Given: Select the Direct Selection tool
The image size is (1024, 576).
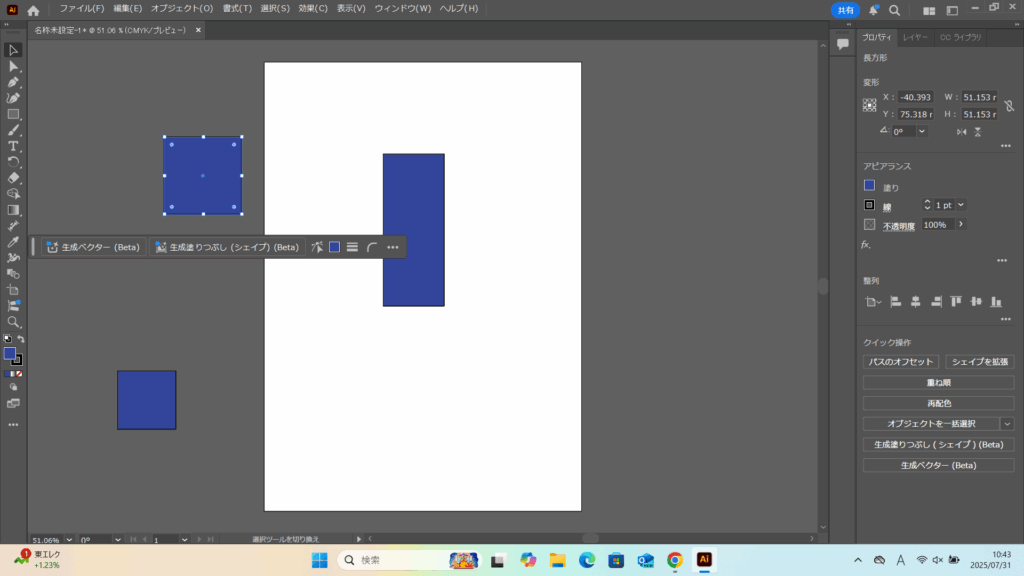Looking at the screenshot, I should point(14,66).
